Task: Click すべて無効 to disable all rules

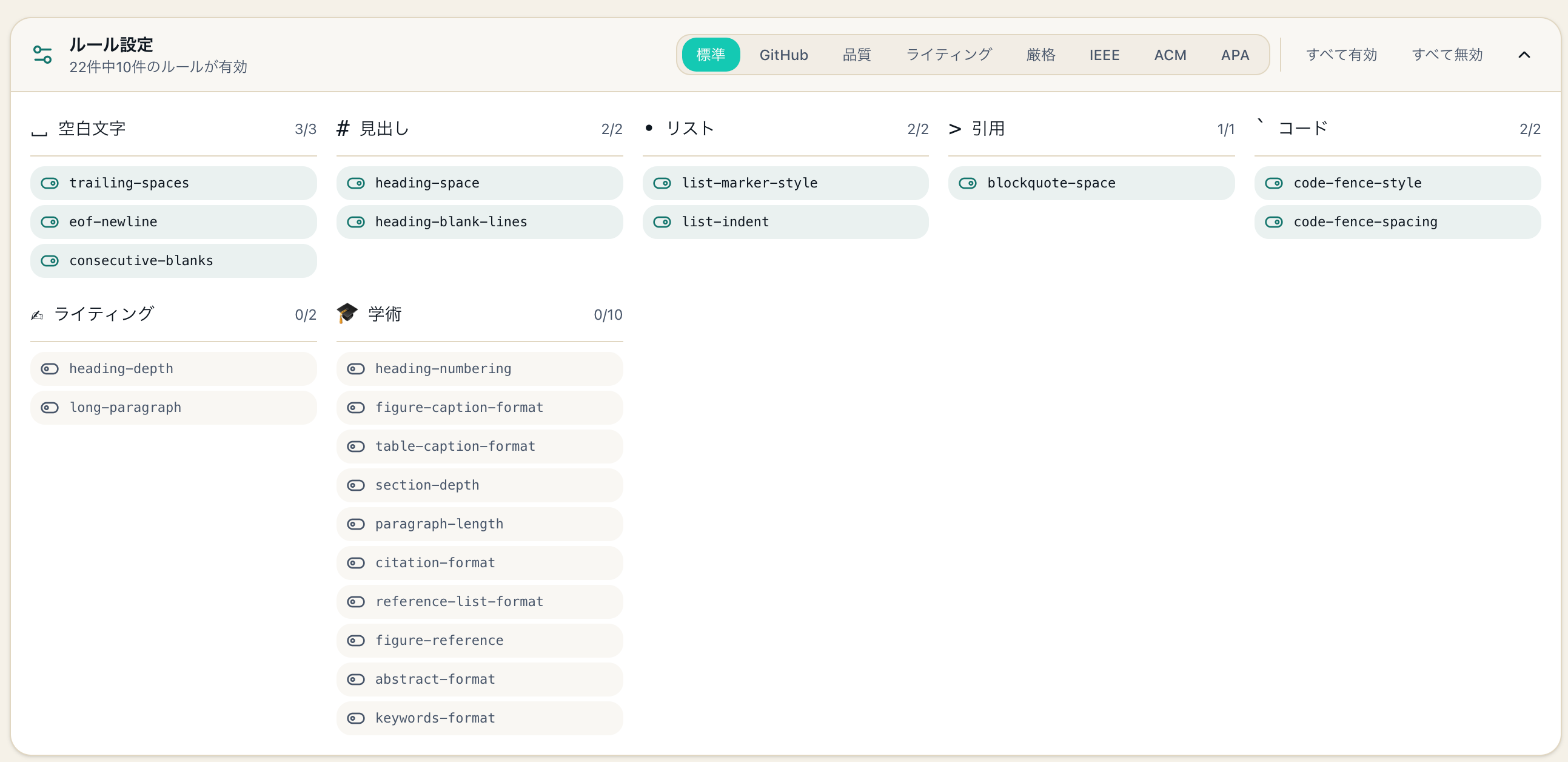Action: tap(1447, 55)
